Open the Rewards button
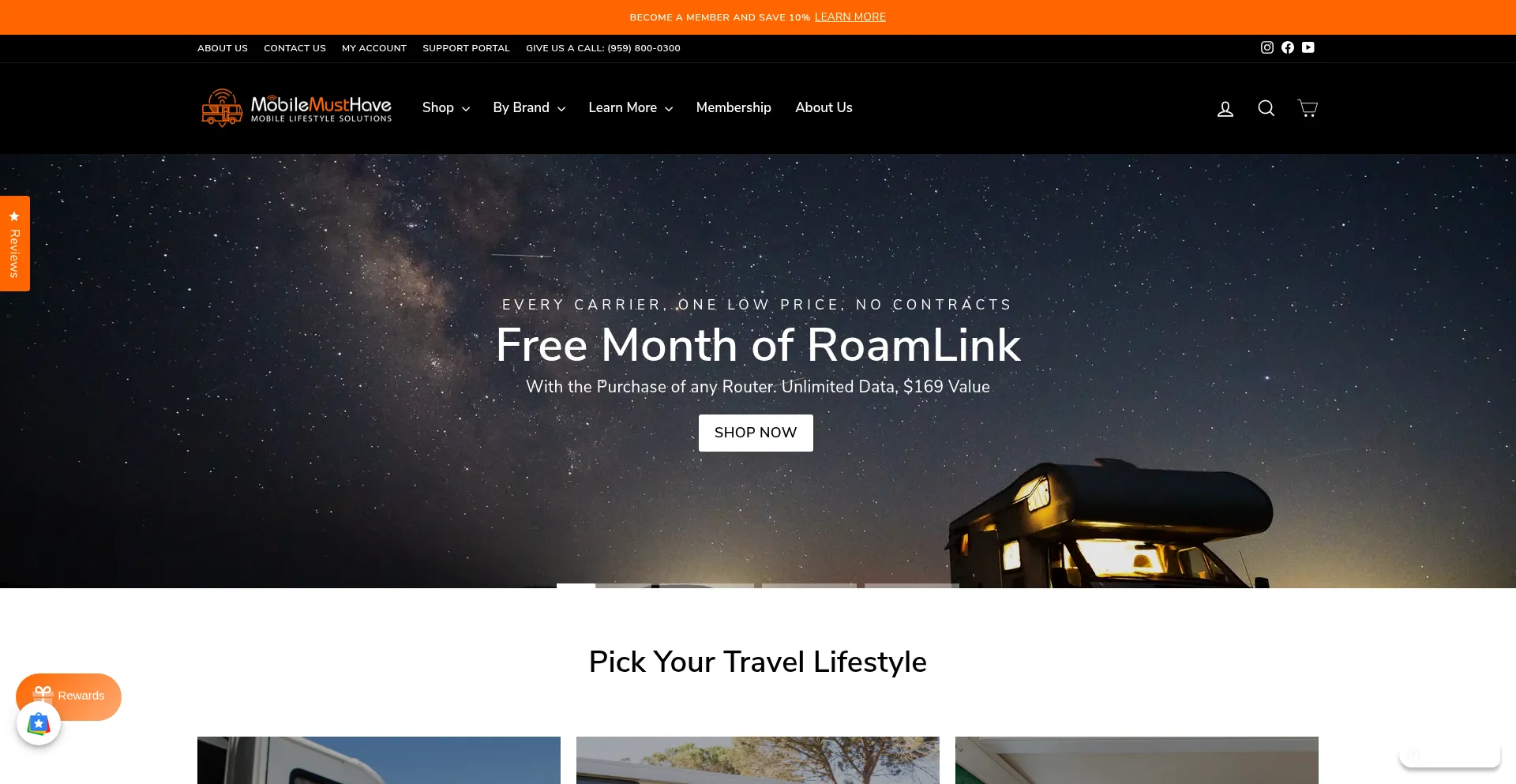Viewport: 1516px width, 784px height. 69,696
